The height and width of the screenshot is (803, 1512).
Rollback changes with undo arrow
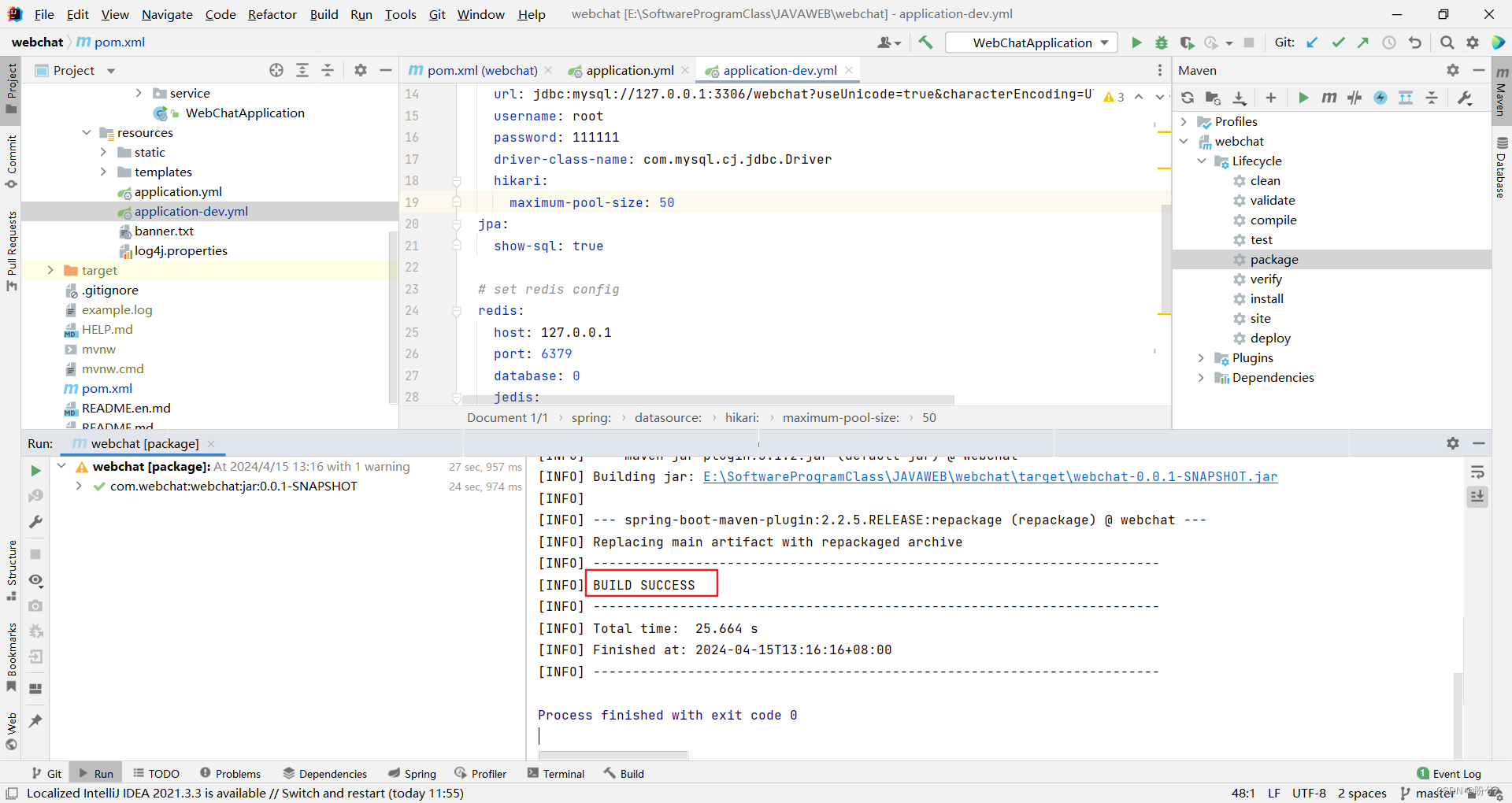pyautogui.click(x=1415, y=43)
